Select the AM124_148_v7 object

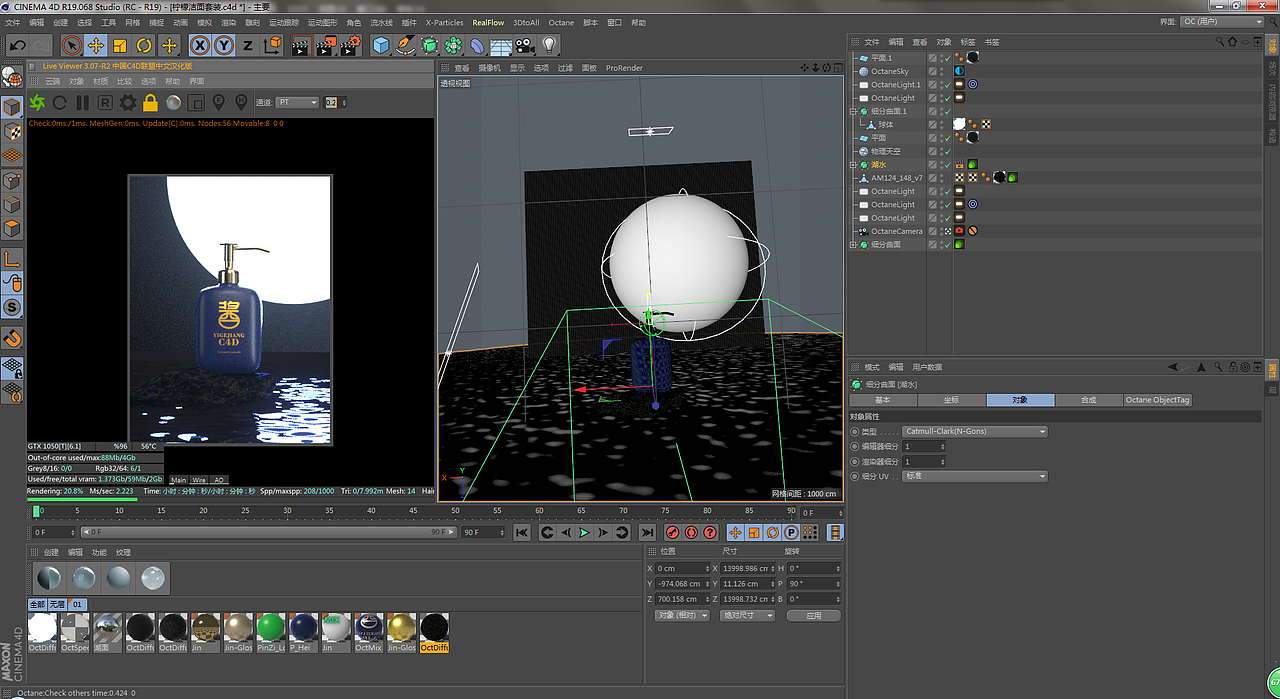896,178
